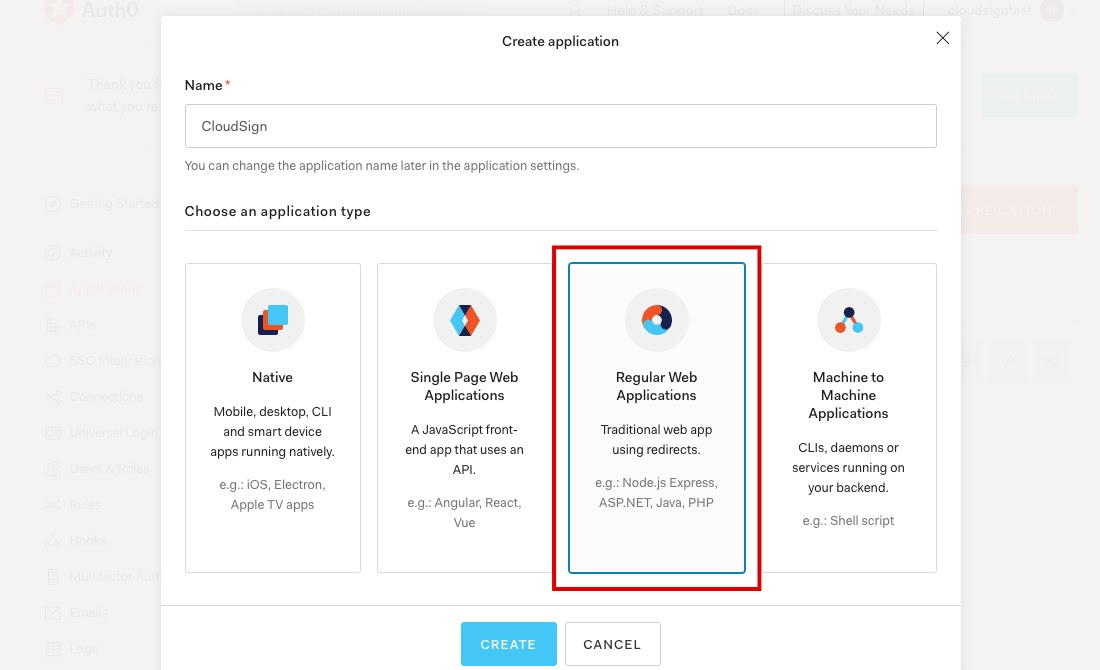Click the CREATE button
The image size is (1100, 670).
click(x=509, y=644)
